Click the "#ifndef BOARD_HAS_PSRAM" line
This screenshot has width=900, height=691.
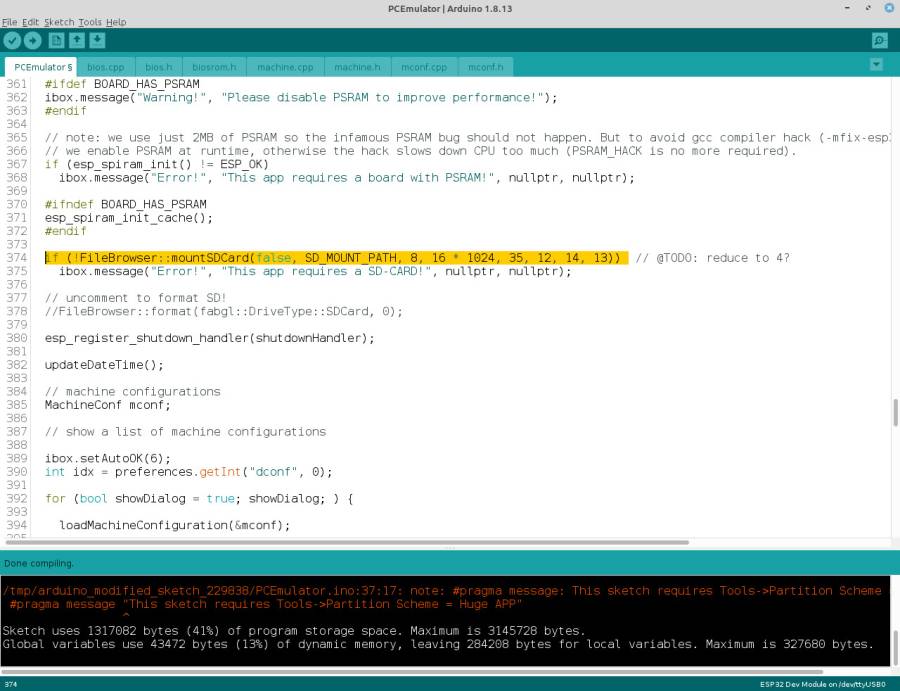[x=126, y=204]
